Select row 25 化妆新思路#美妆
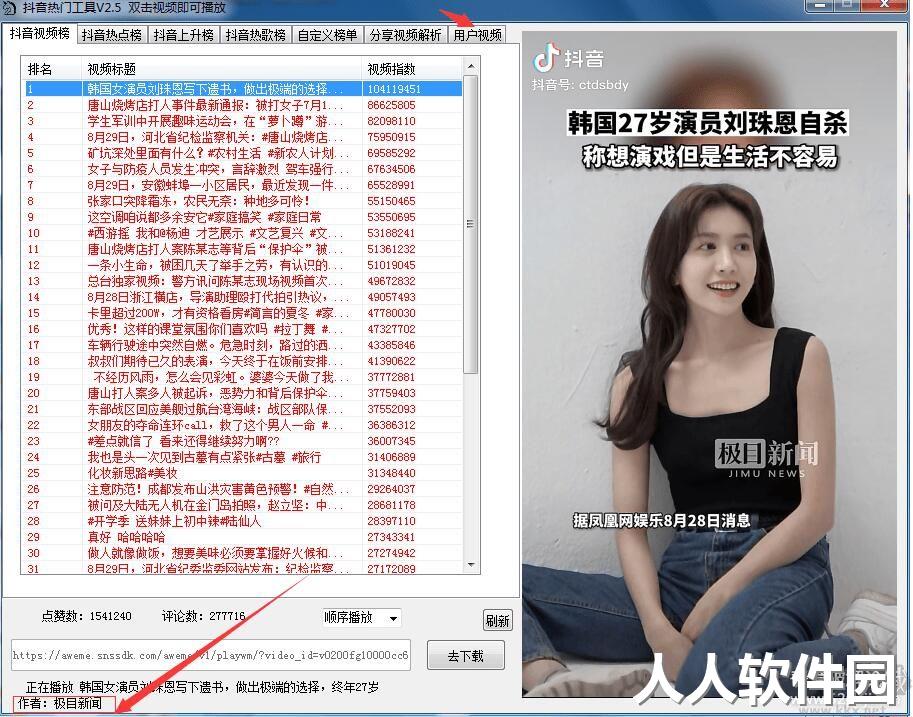The image size is (913, 717). coord(243,474)
